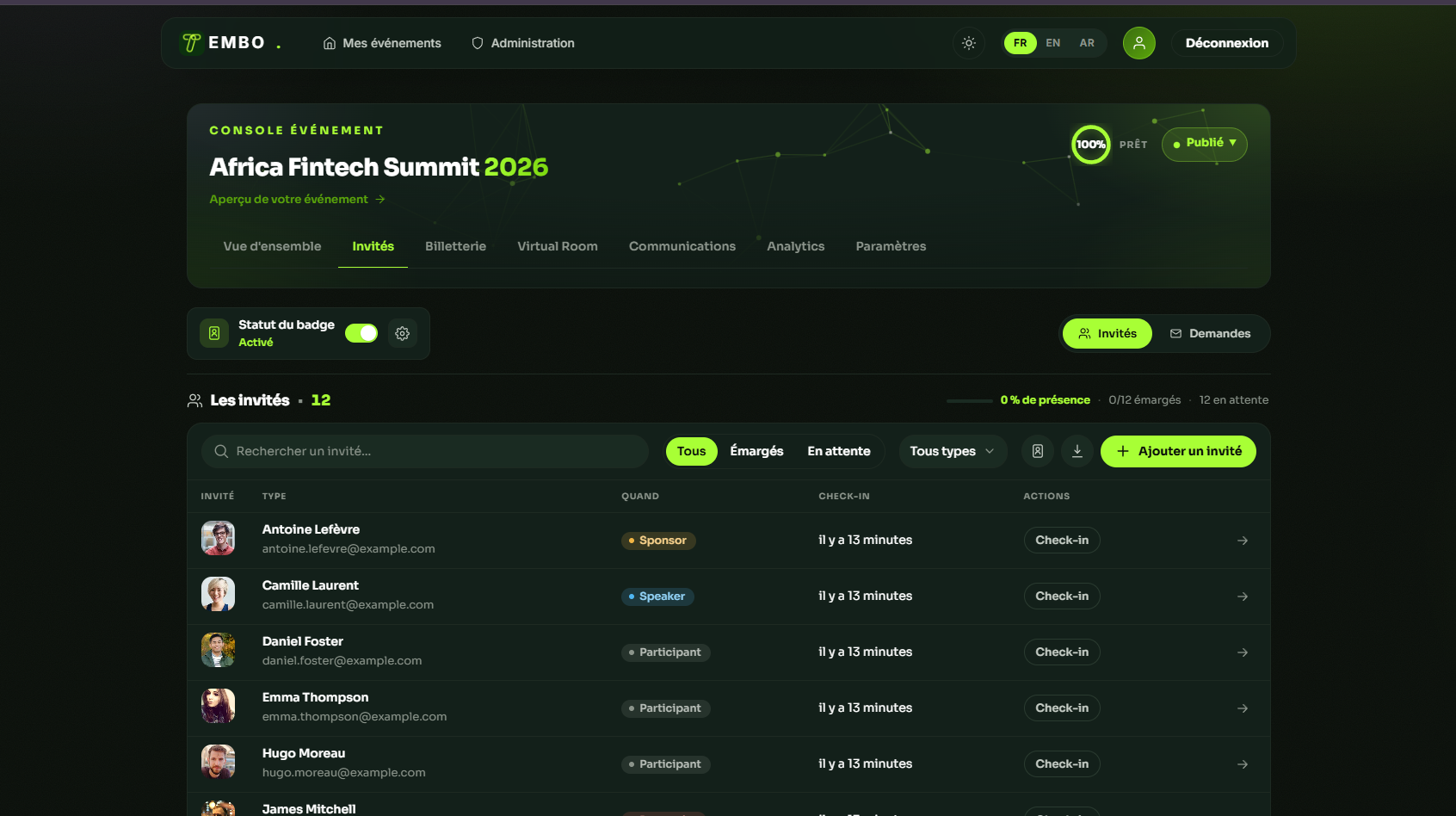The height and width of the screenshot is (816, 1456).
Task: Expand the Publié status dropdown
Action: 1205,144
